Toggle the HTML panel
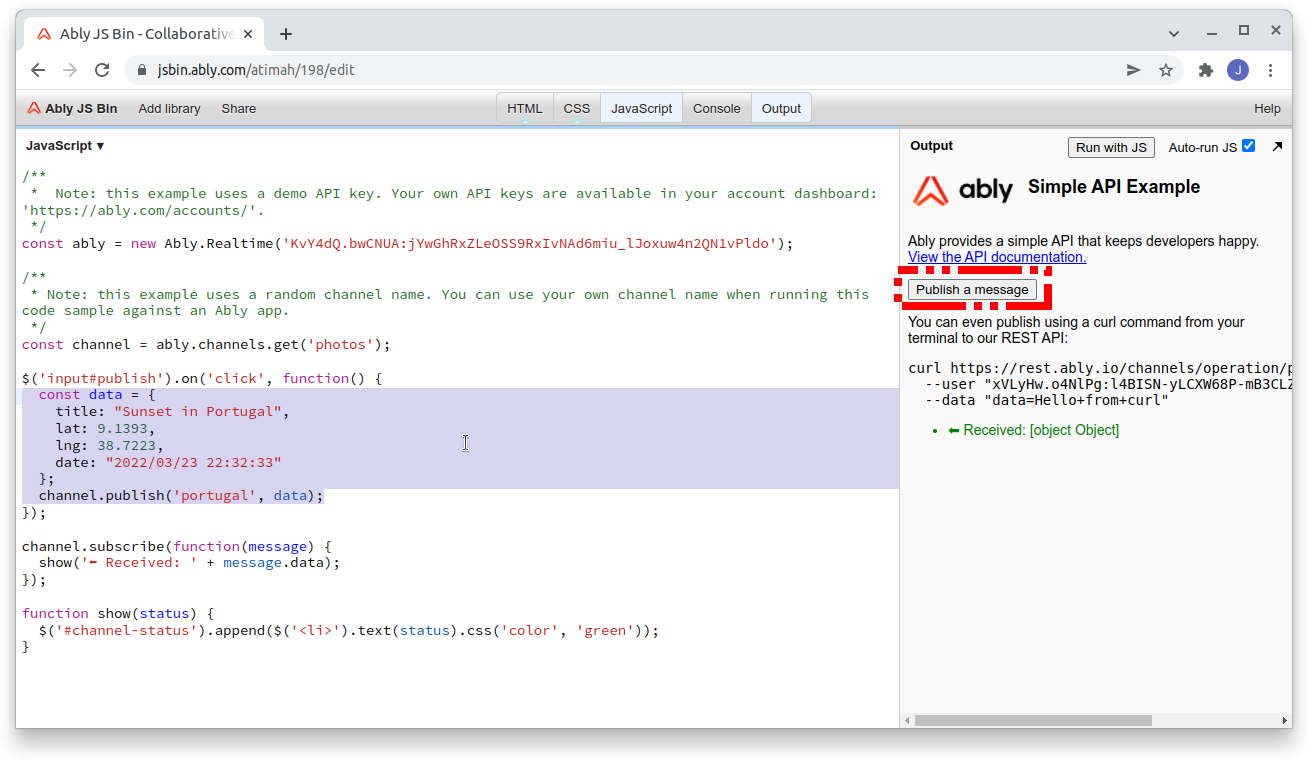The image size is (1308, 760). click(x=525, y=109)
